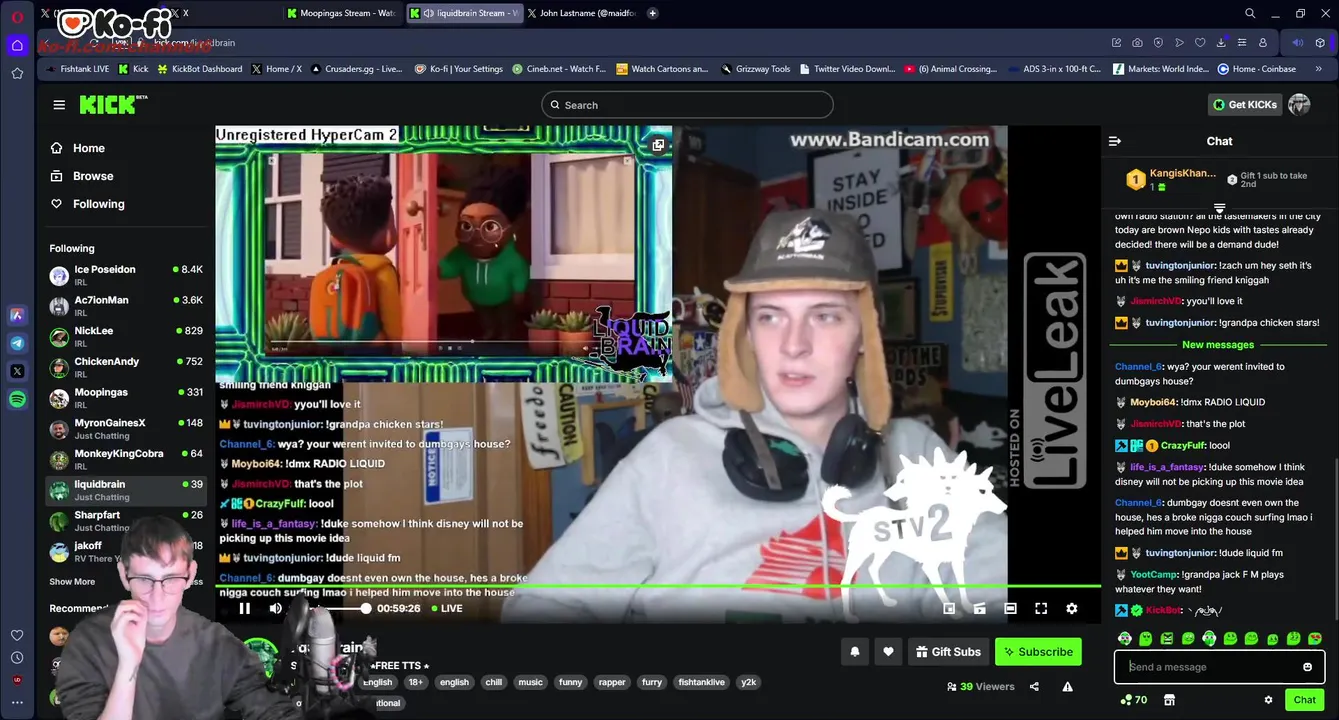Open the user profile avatar menu
Viewport: 1339px width, 720px height.
[x=1299, y=104]
